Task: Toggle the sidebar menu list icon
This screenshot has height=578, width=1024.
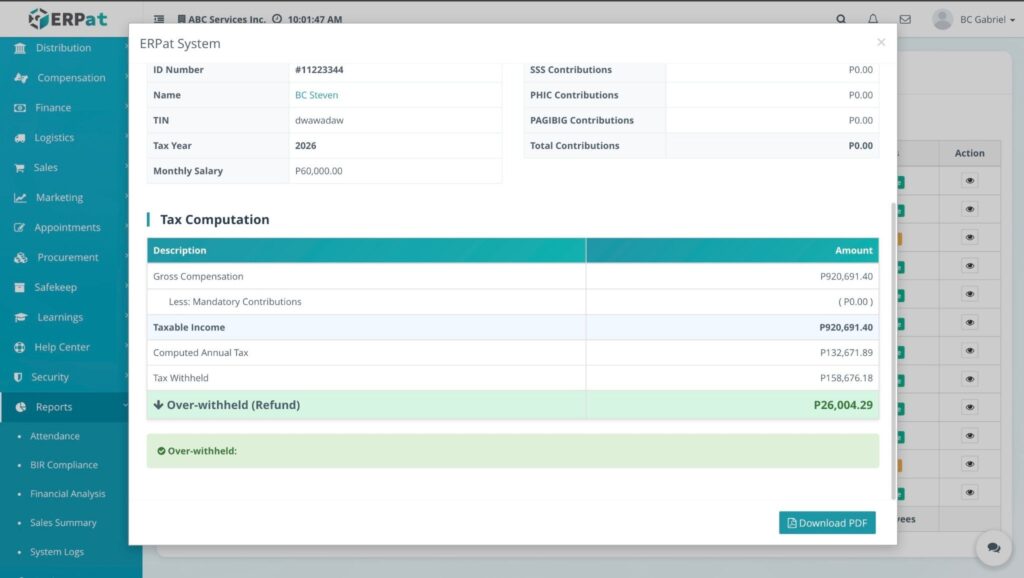Action: tap(159, 19)
